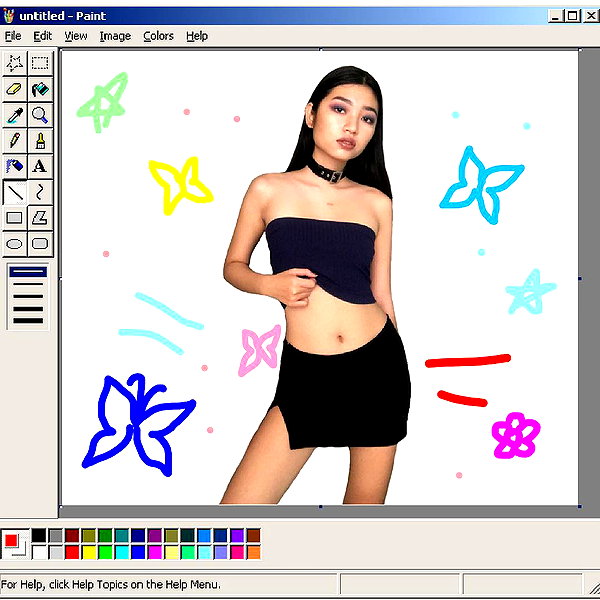The height and width of the screenshot is (600, 600).
Task: Choose the hot pink palette swatch
Action: tap(237, 552)
